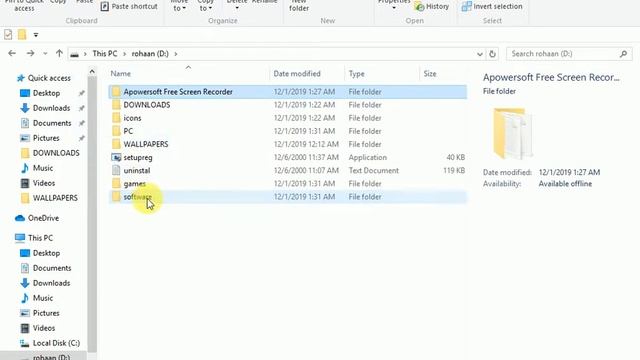The width and height of the screenshot is (640, 360).
Task: Click the search magnifier icon
Action: pyautogui.click(x=623, y=53)
